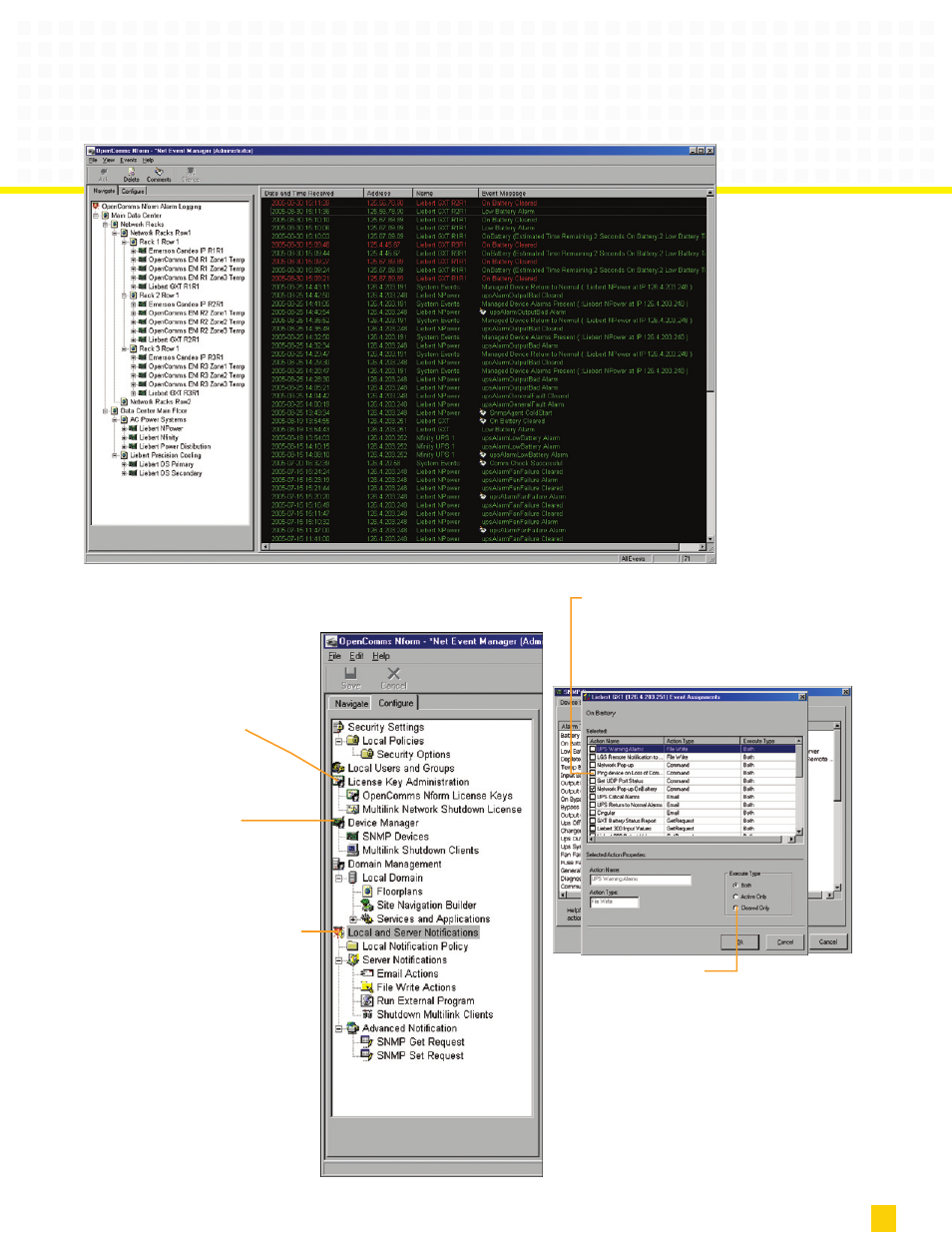The width and height of the screenshot is (952, 1233).
Task: Select the Both execute type radio button
Action: (x=735, y=886)
